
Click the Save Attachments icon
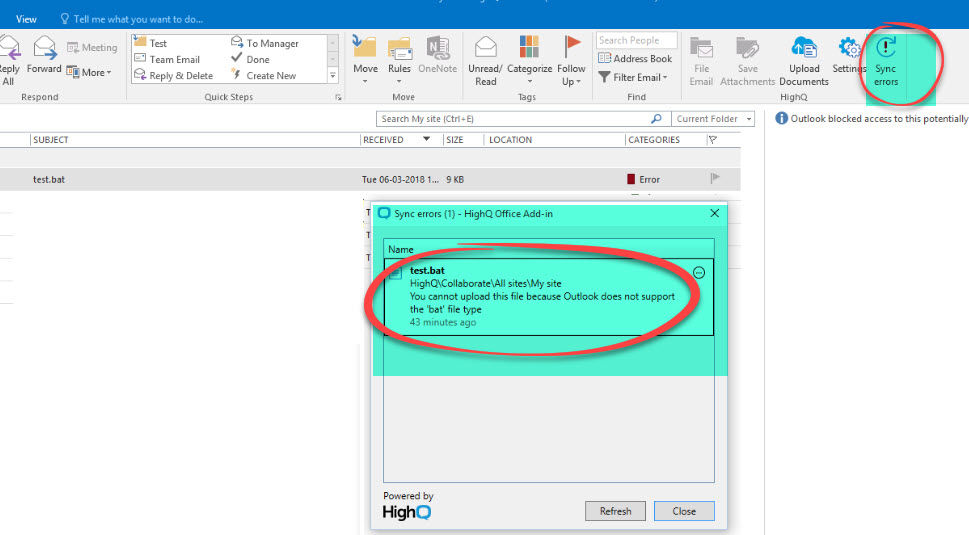[747, 48]
